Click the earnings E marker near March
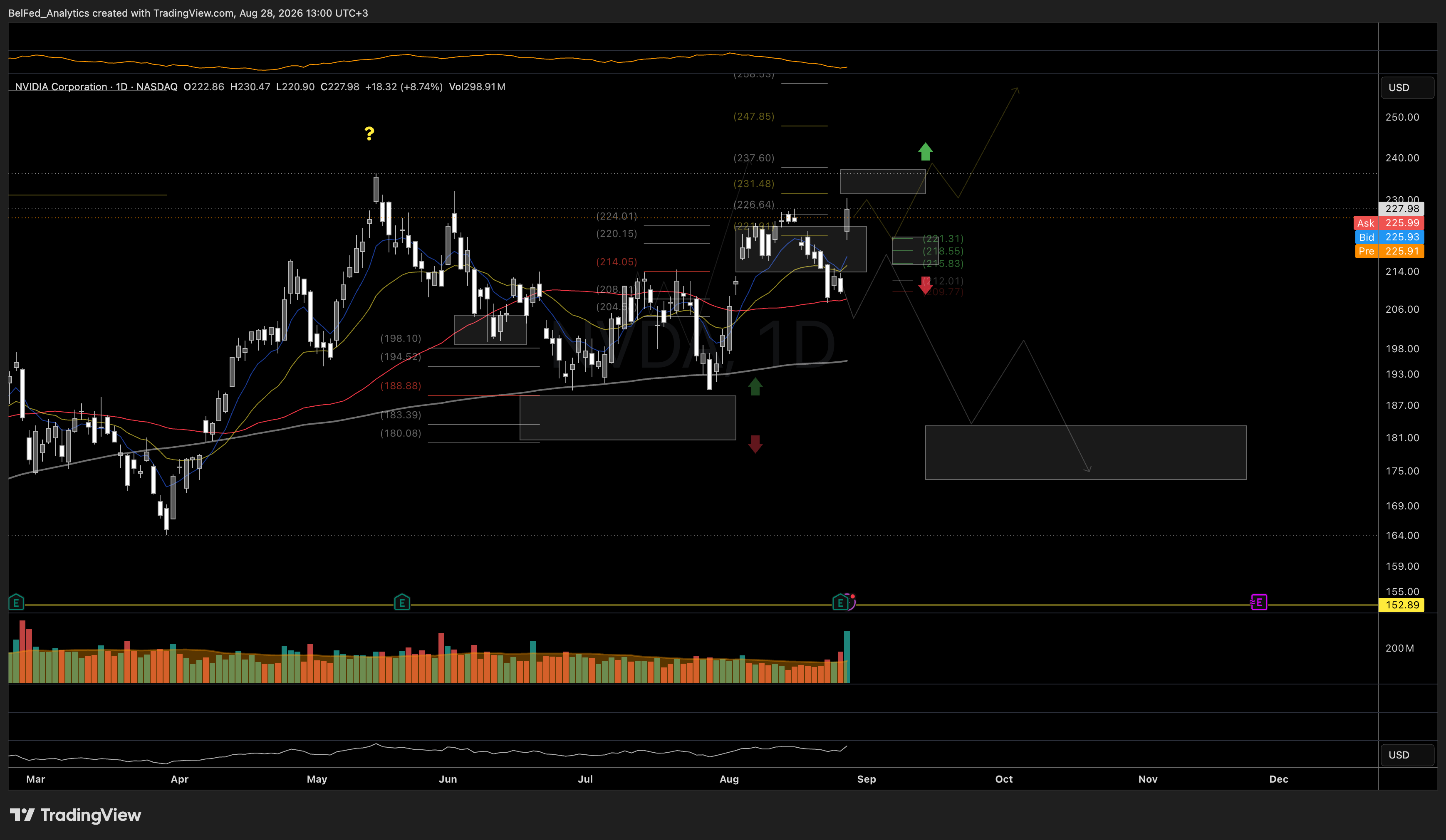1446x840 pixels. (x=16, y=603)
